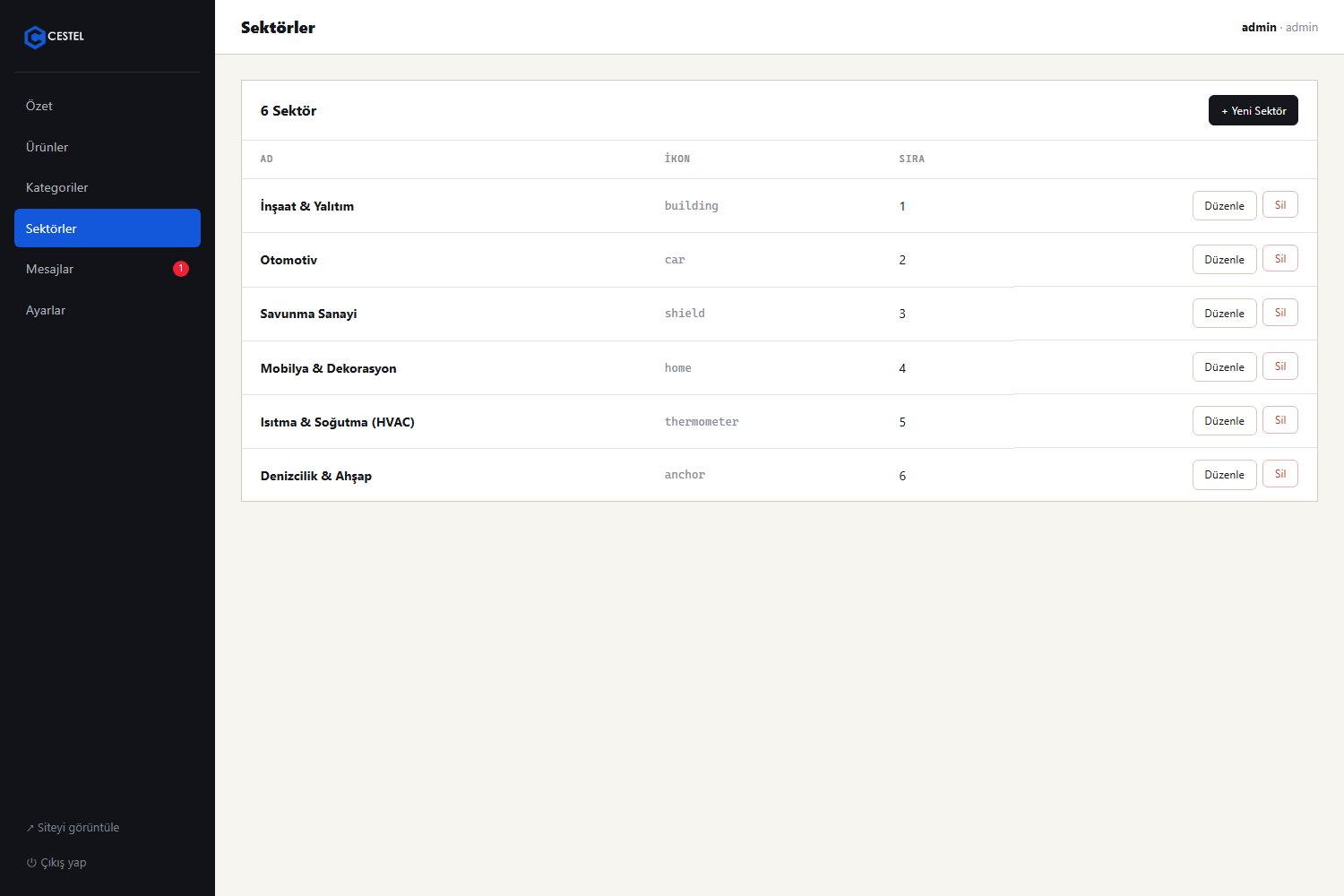Viewport: 1344px width, 896px height.
Task: Delete the İnşaat & Yalıtım sector
Action: click(x=1280, y=205)
